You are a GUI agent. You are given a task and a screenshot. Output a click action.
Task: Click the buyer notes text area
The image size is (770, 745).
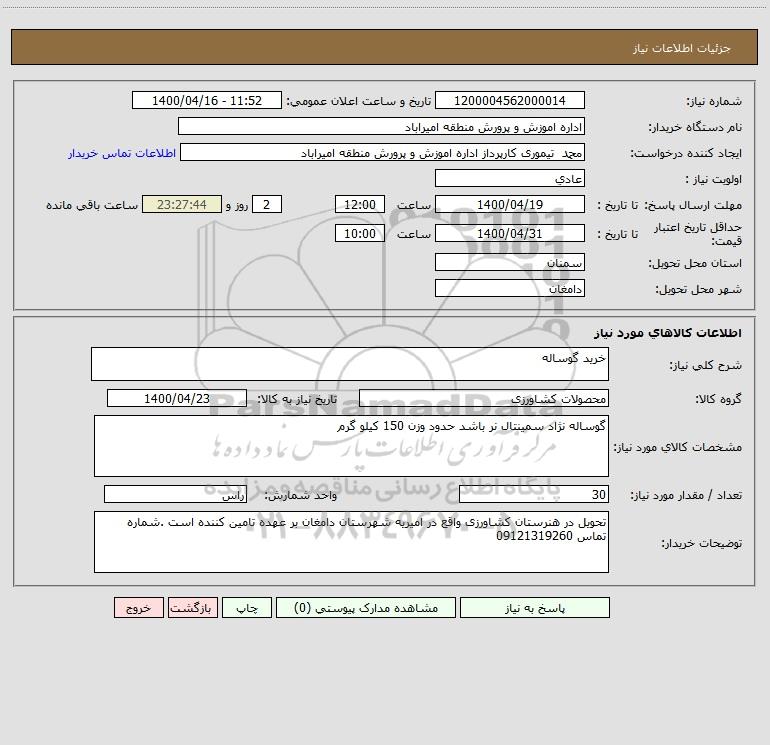pos(351,542)
